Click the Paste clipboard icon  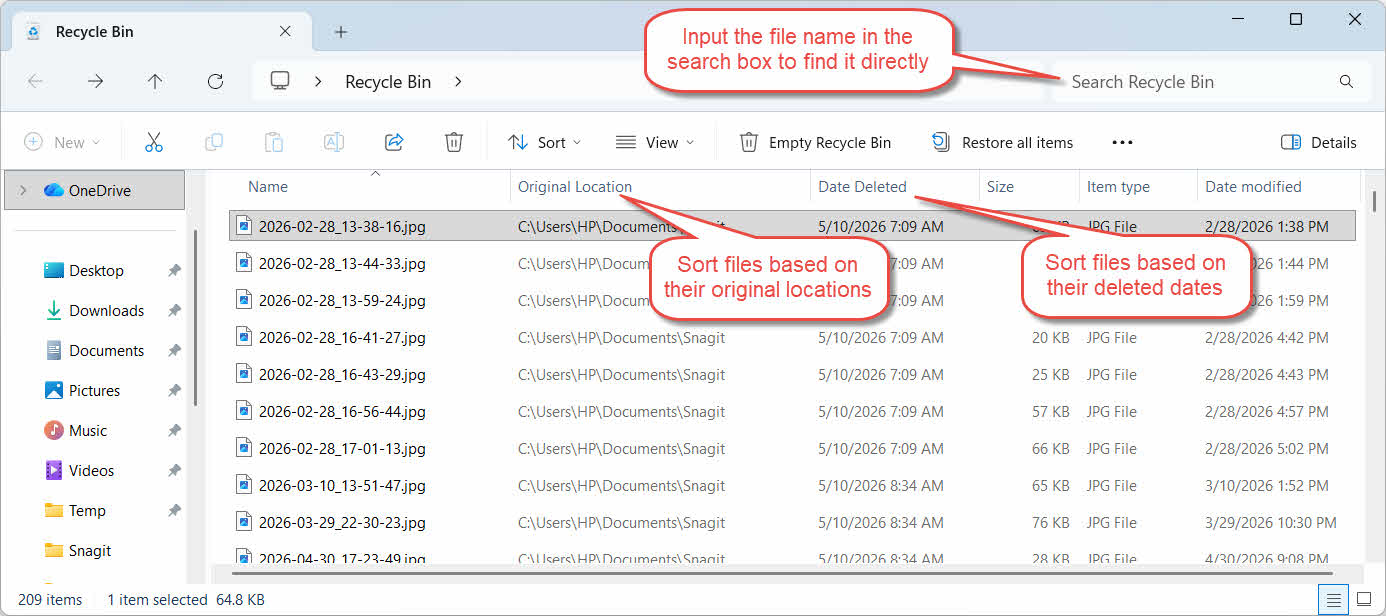273,142
